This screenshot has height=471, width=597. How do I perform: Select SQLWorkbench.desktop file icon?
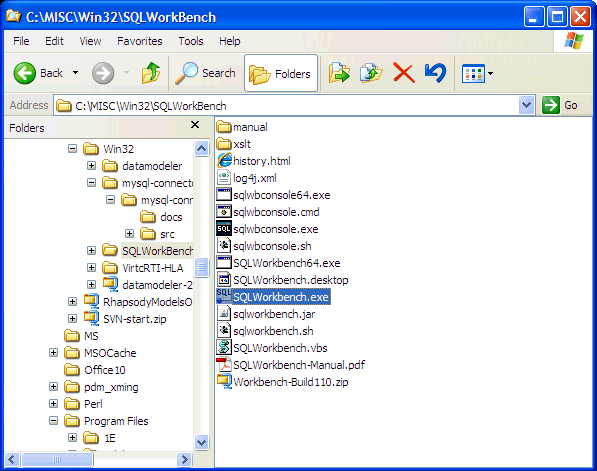(224, 279)
